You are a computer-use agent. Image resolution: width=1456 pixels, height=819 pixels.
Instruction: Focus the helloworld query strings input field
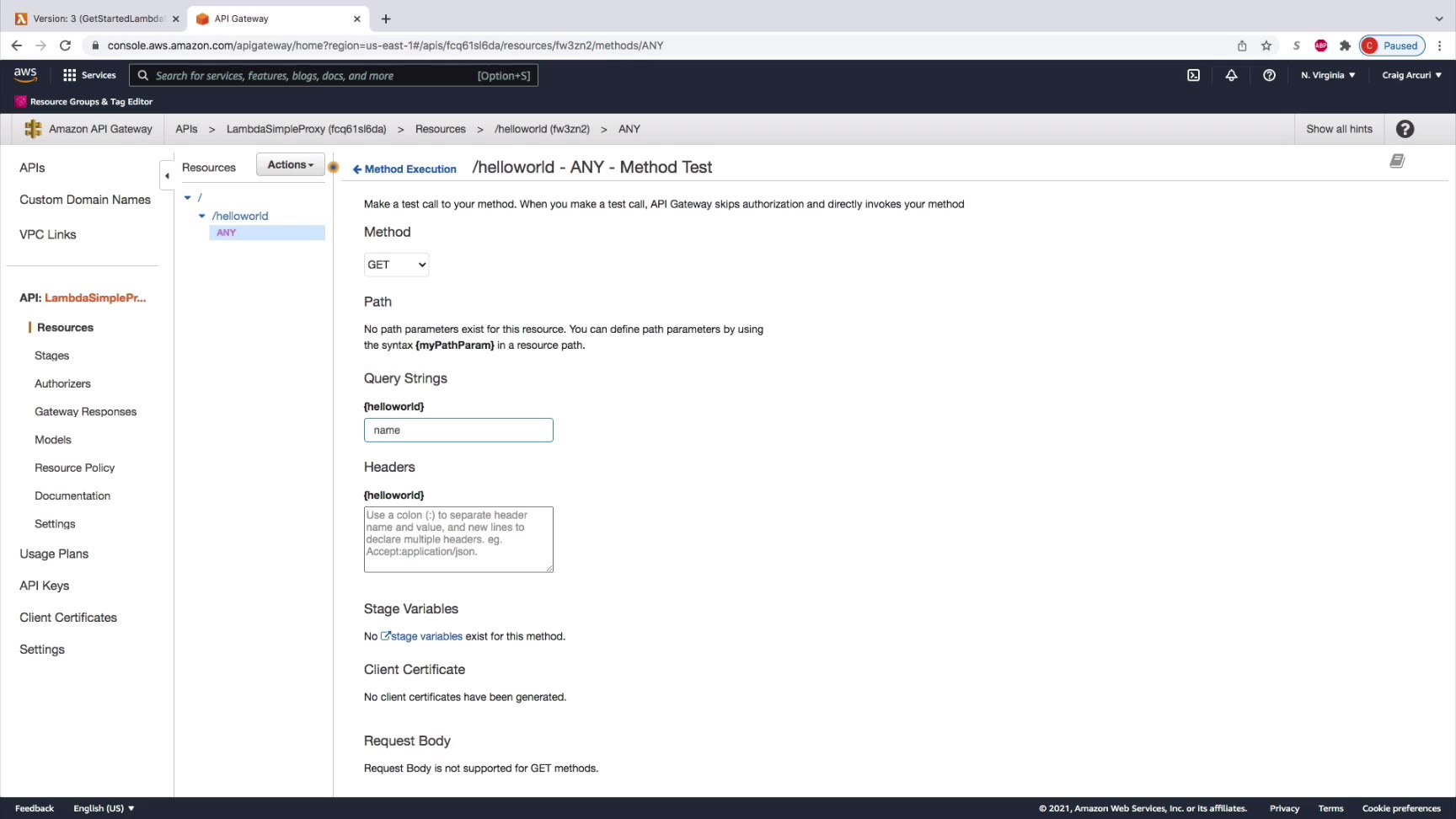coord(458,430)
